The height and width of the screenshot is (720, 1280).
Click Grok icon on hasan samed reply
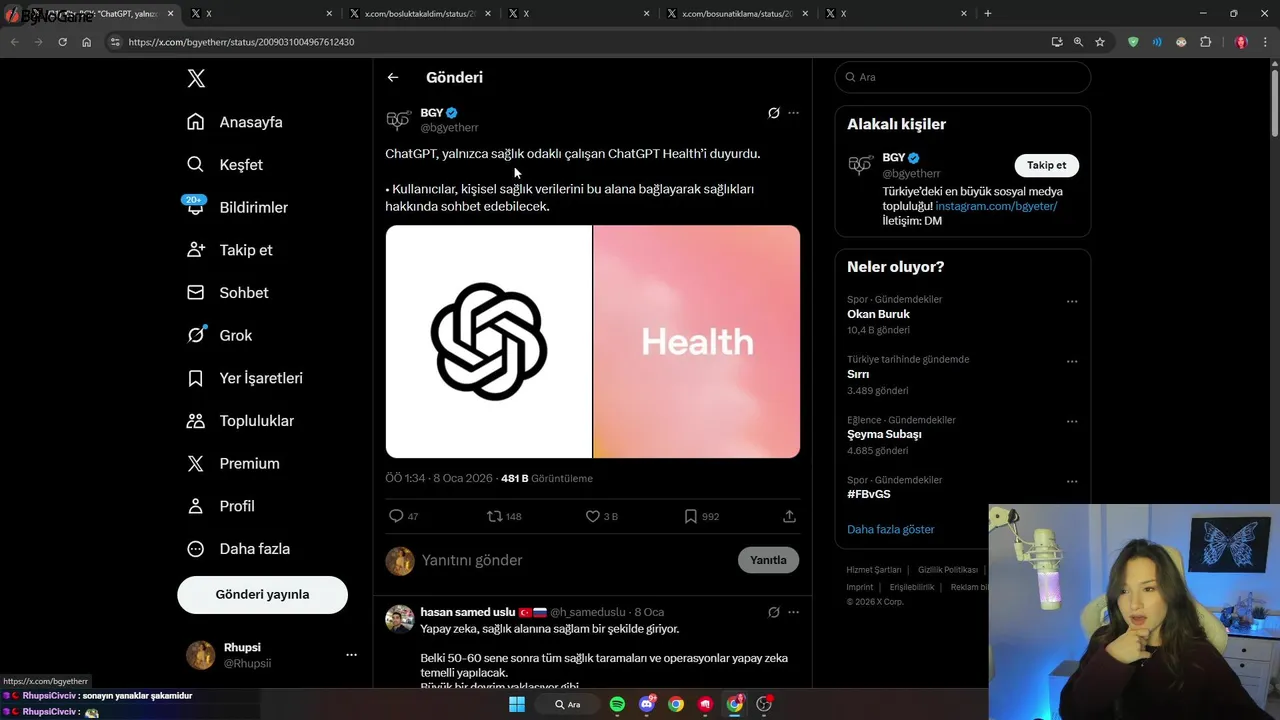pos(773,612)
